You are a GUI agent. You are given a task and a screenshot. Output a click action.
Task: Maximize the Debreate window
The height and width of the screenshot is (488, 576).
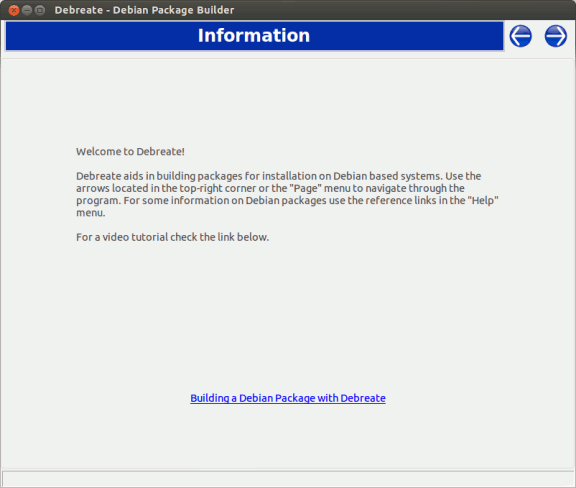(40, 10)
